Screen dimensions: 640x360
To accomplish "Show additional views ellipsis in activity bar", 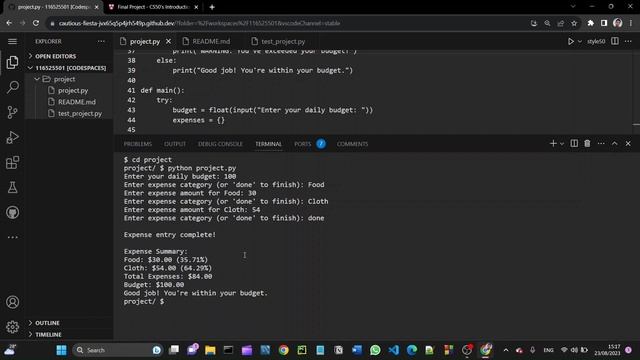I will 13,237.
